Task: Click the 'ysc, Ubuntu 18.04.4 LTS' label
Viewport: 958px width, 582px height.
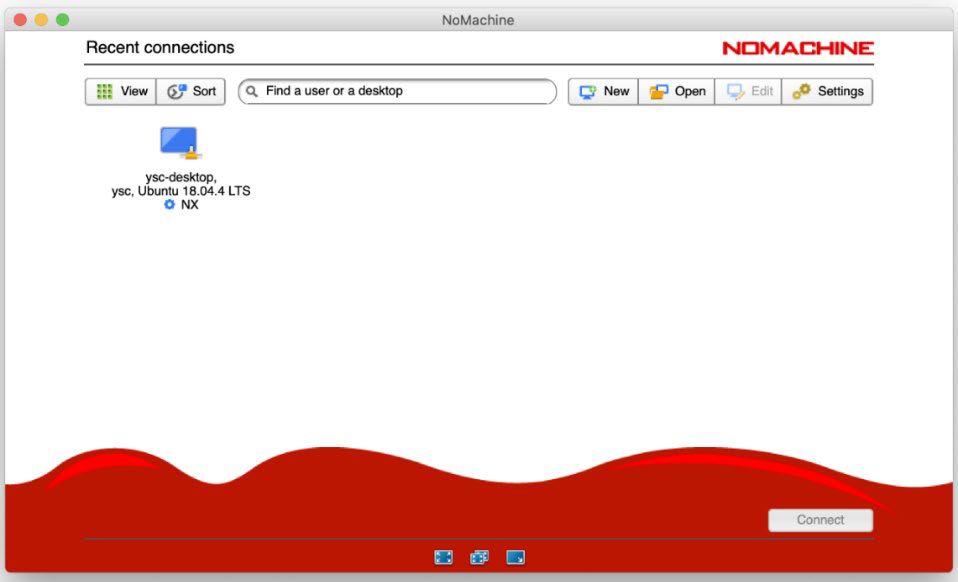Action: [181, 191]
